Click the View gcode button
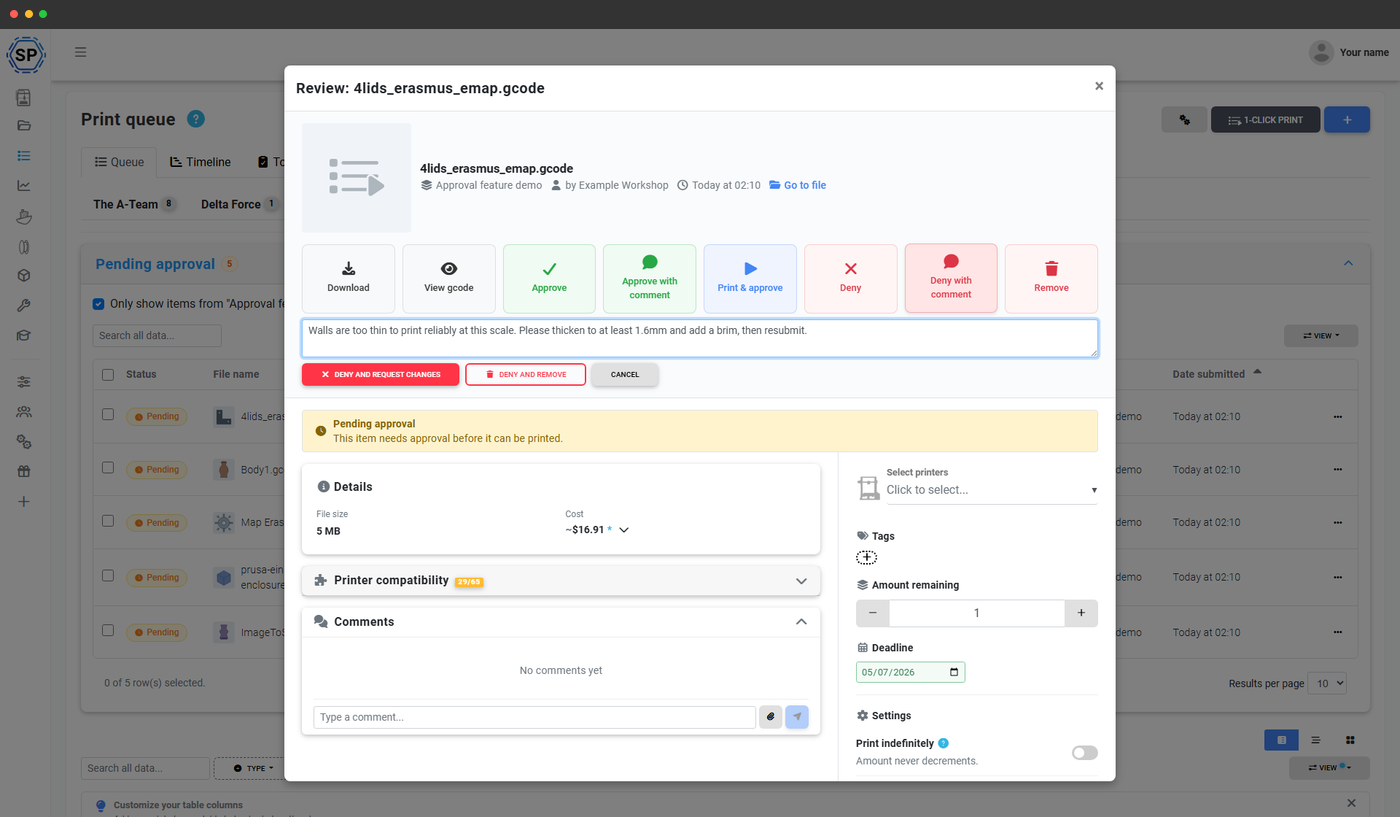 449,278
